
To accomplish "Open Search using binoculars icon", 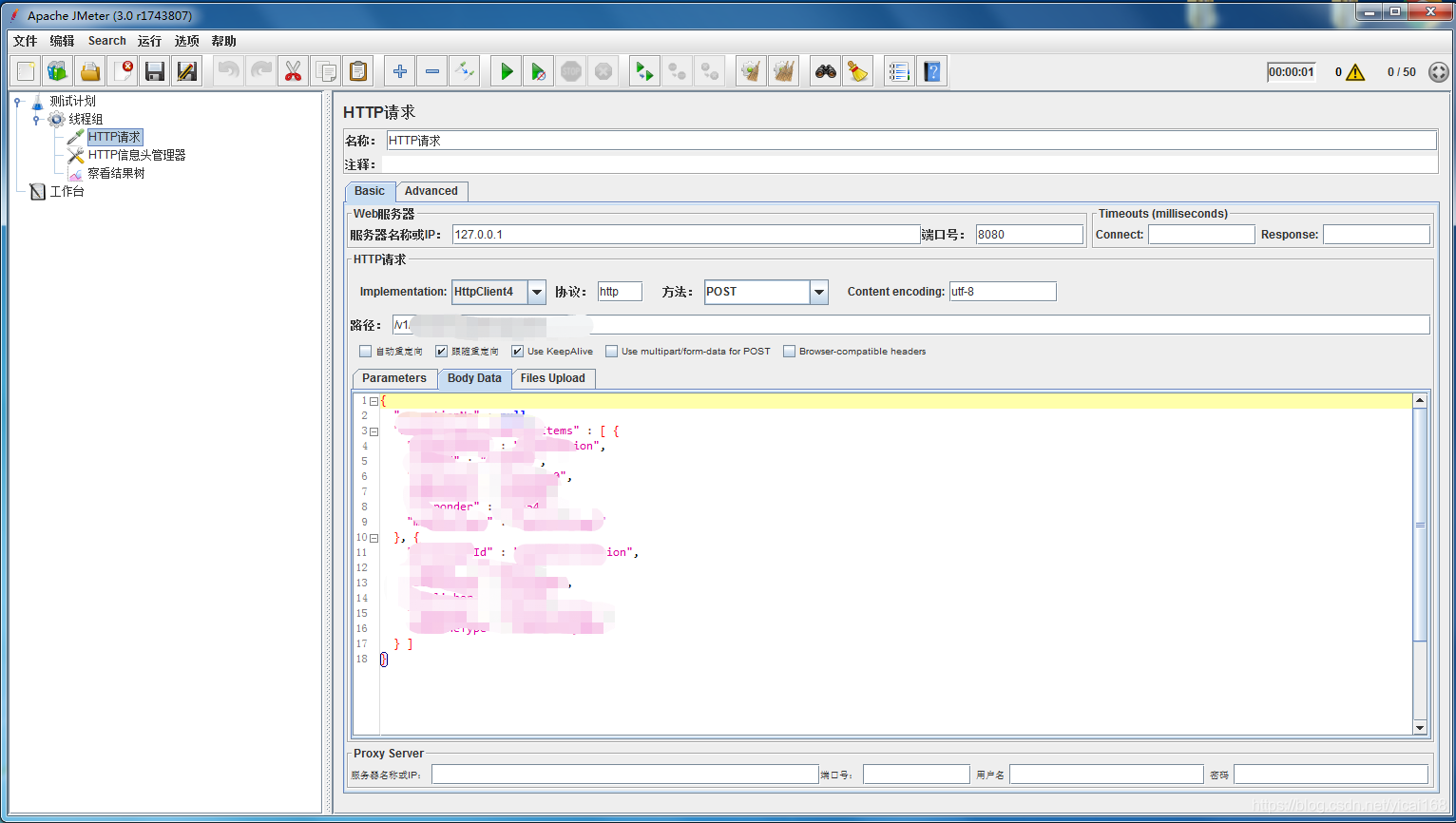I will click(826, 71).
